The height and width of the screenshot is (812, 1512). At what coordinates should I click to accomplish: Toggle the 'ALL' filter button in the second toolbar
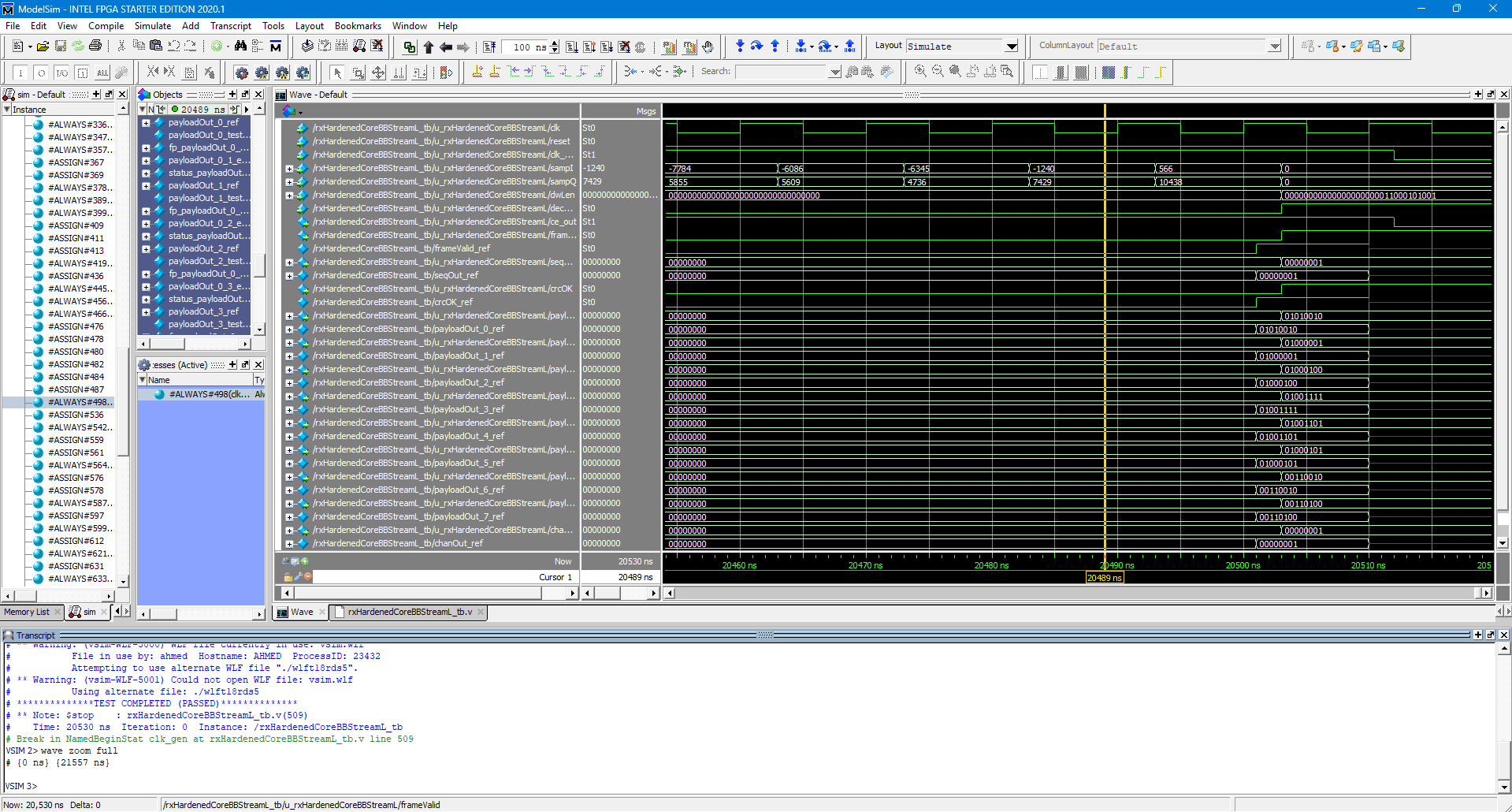tap(102, 73)
